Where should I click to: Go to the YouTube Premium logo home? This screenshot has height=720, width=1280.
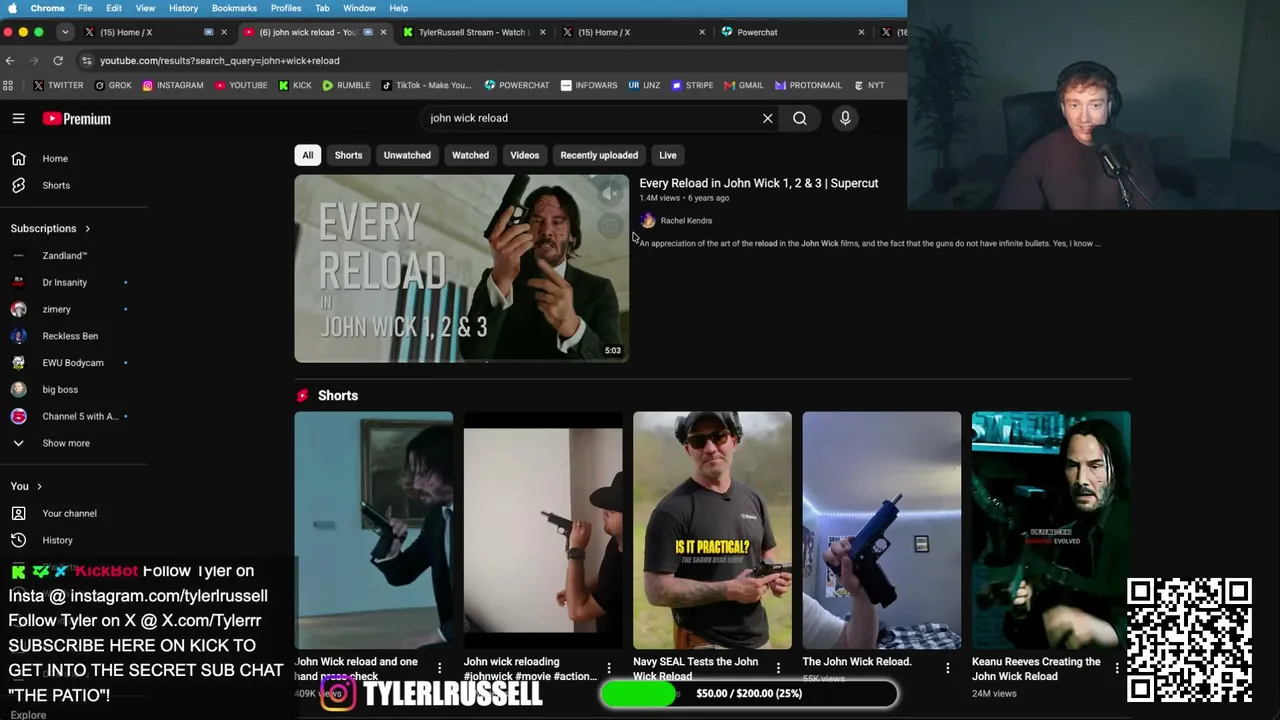click(x=76, y=119)
